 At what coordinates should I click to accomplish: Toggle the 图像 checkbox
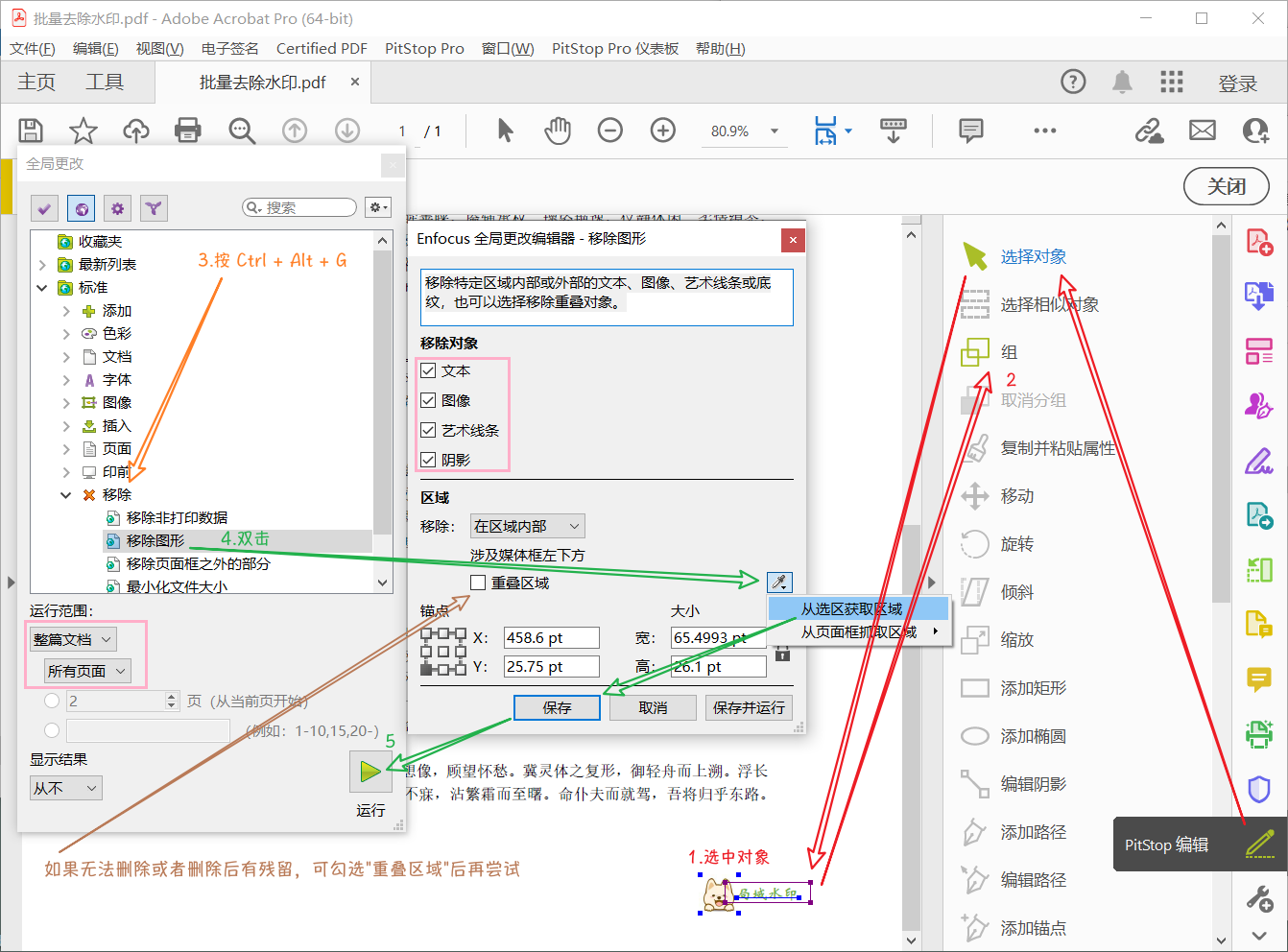(x=428, y=400)
